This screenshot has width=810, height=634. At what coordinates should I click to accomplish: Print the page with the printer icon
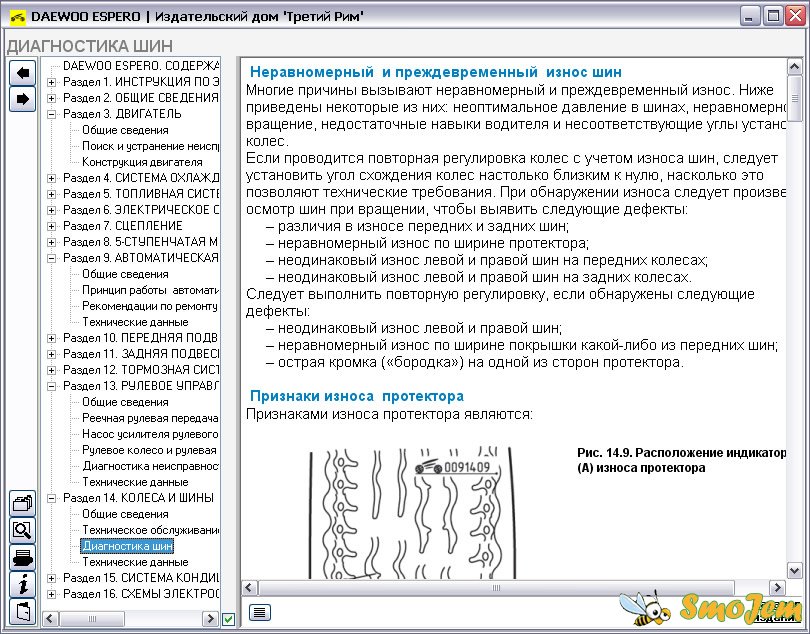click(22, 558)
